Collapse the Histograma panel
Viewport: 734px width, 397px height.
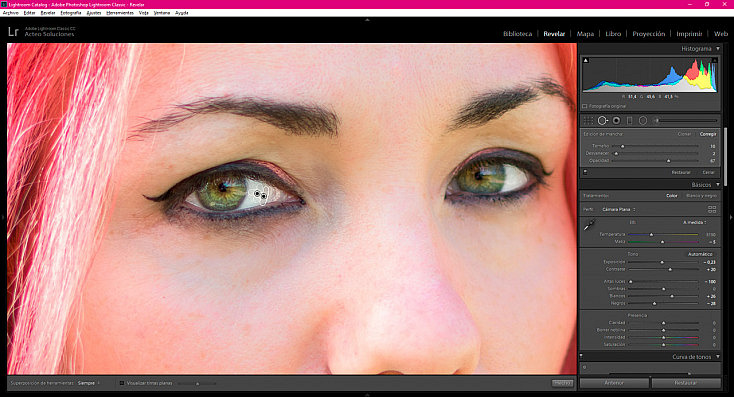coord(718,49)
